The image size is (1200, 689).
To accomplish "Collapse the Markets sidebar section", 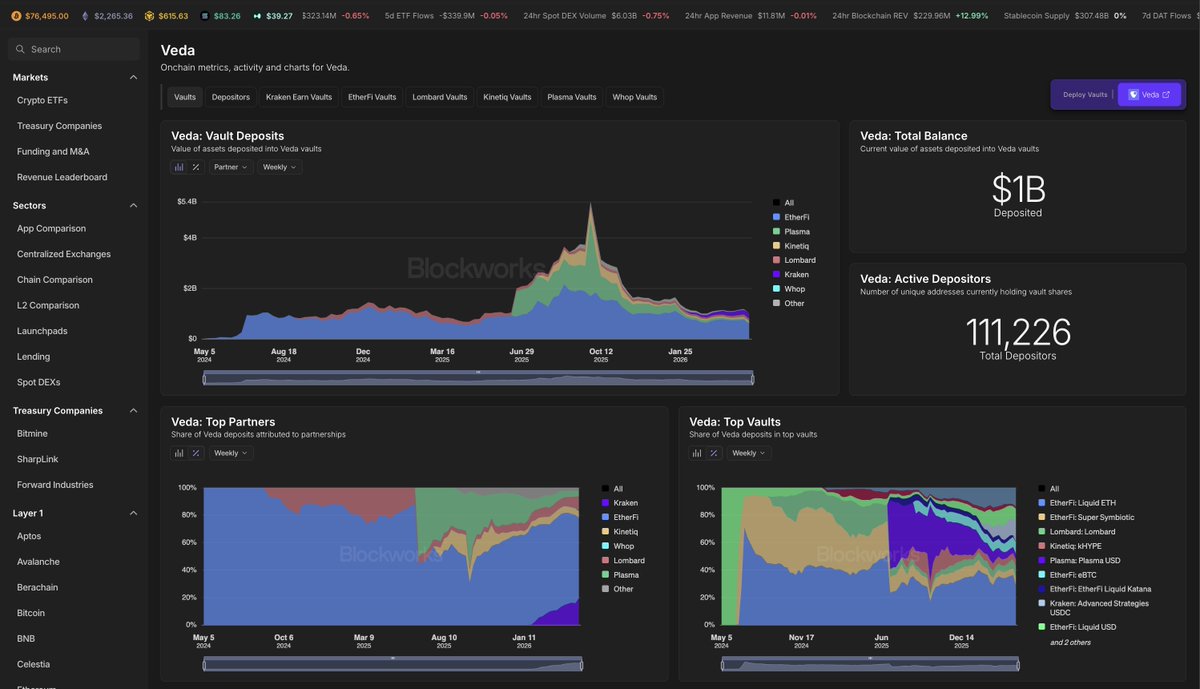I will 134,77.
